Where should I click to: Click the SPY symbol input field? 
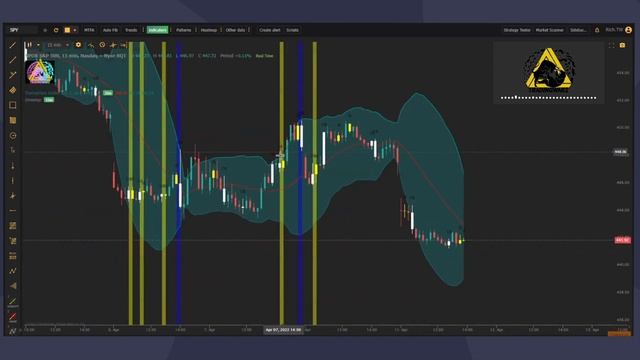point(23,30)
